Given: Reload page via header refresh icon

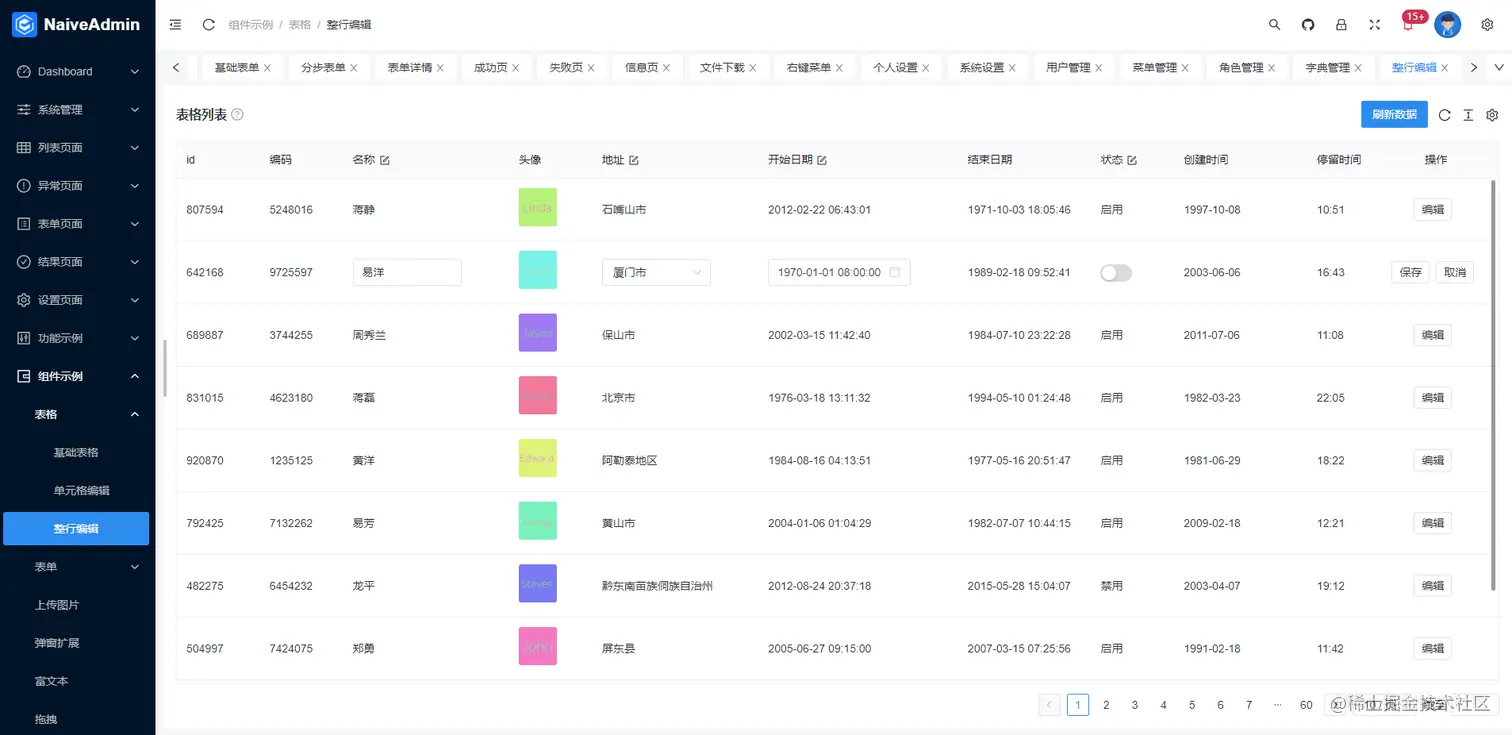Looking at the screenshot, I should [208, 24].
